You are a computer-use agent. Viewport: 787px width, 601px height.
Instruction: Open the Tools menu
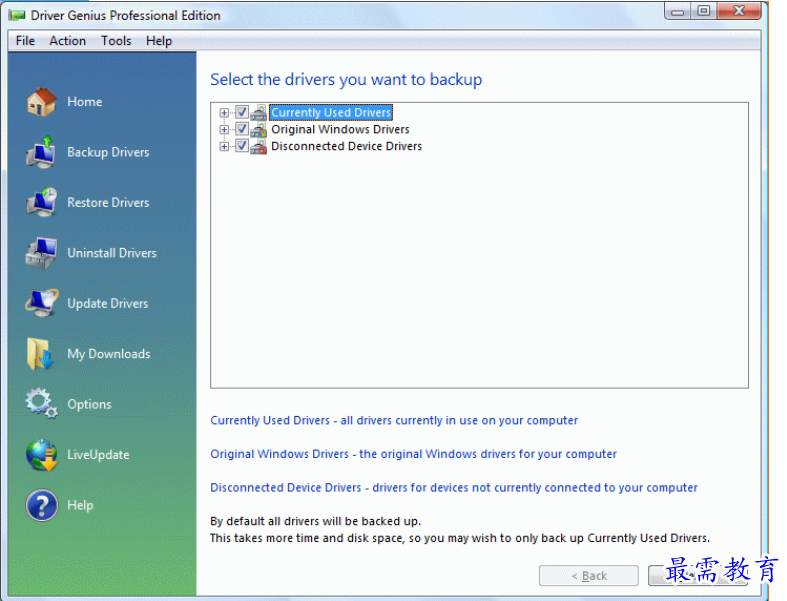coord(116,41)
